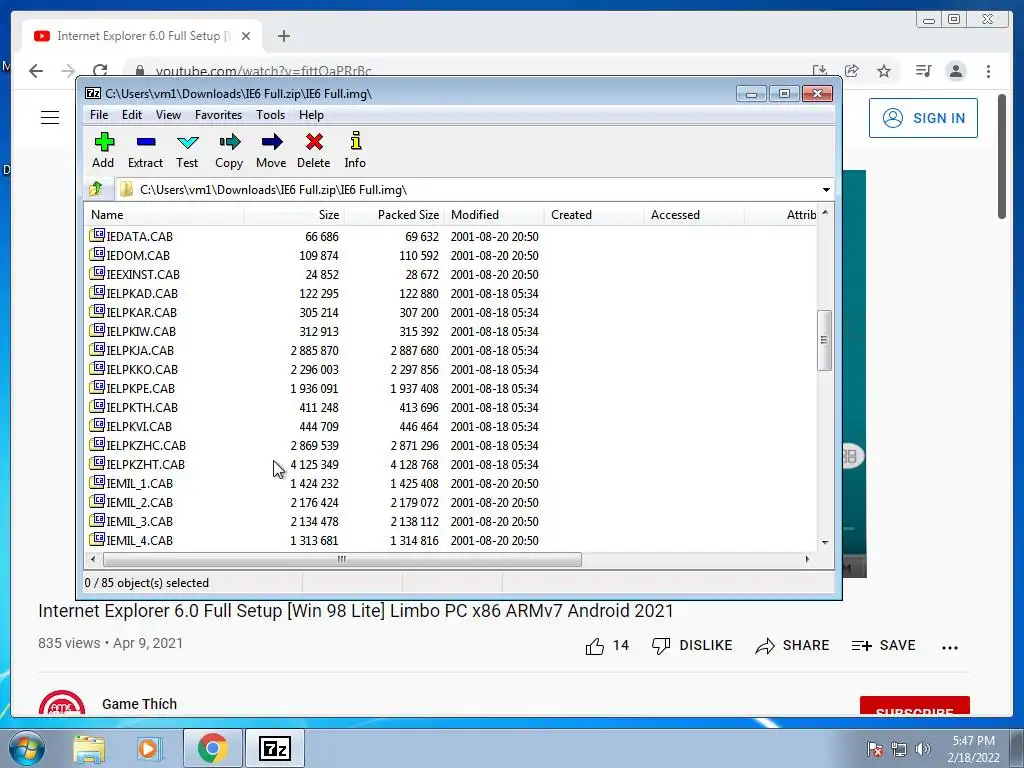1024x768 pixels.
Task: Select the IELPKPE.CAB file
Action: tap(133, 388)
